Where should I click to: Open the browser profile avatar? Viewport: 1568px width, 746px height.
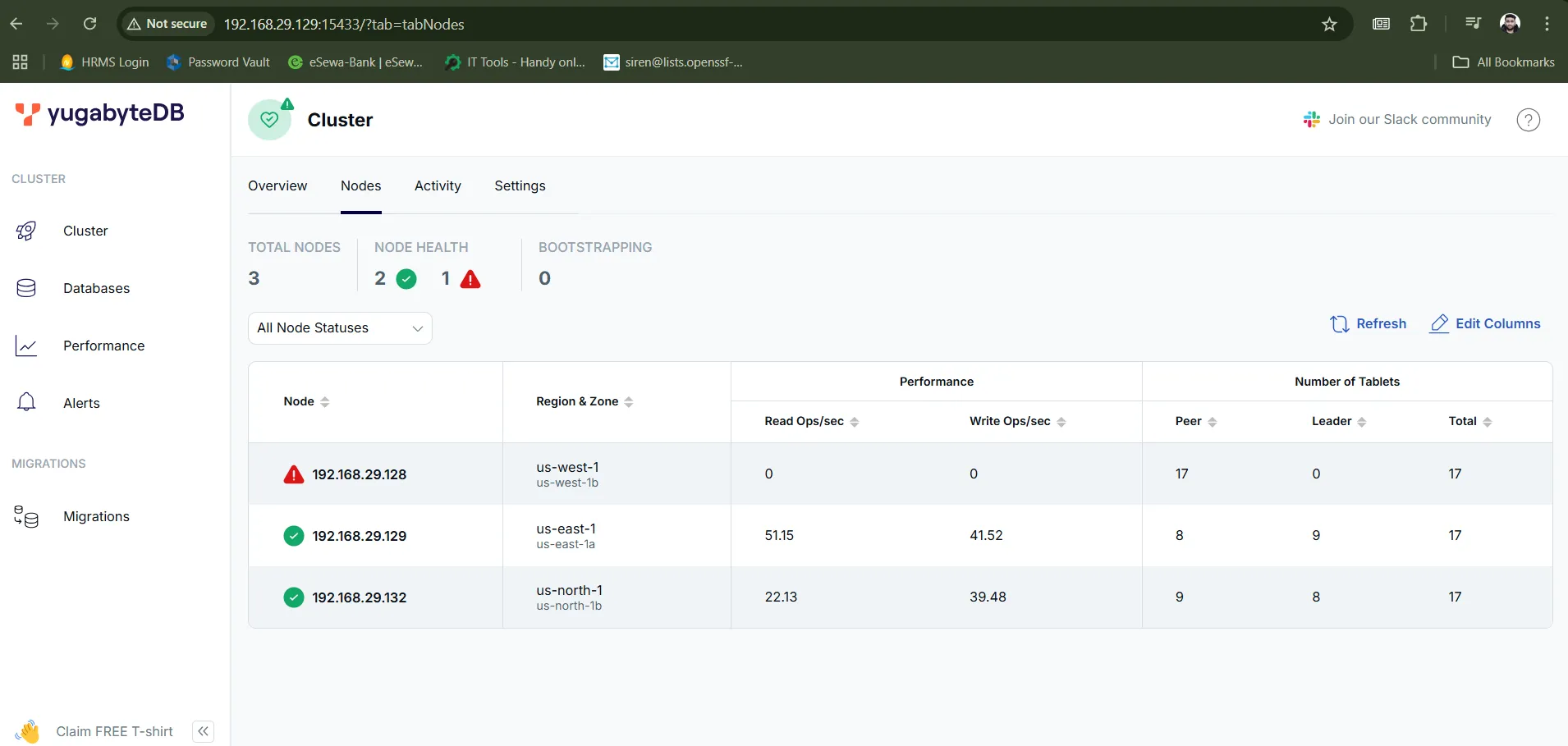click(1510, 24)
